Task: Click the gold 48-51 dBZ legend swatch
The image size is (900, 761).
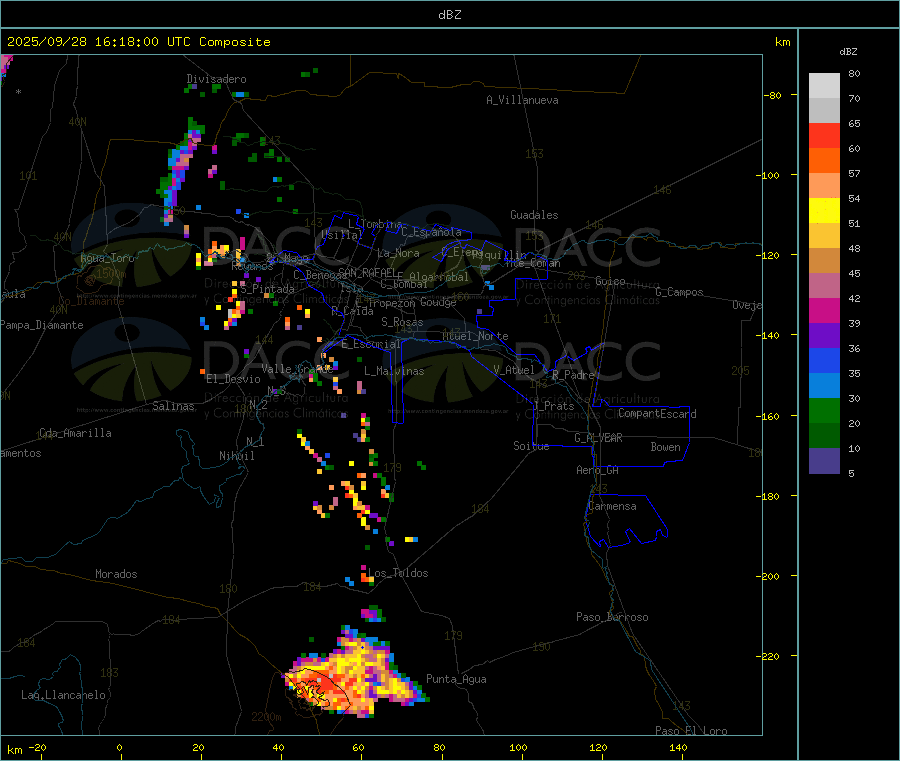Action: (824, 236)
